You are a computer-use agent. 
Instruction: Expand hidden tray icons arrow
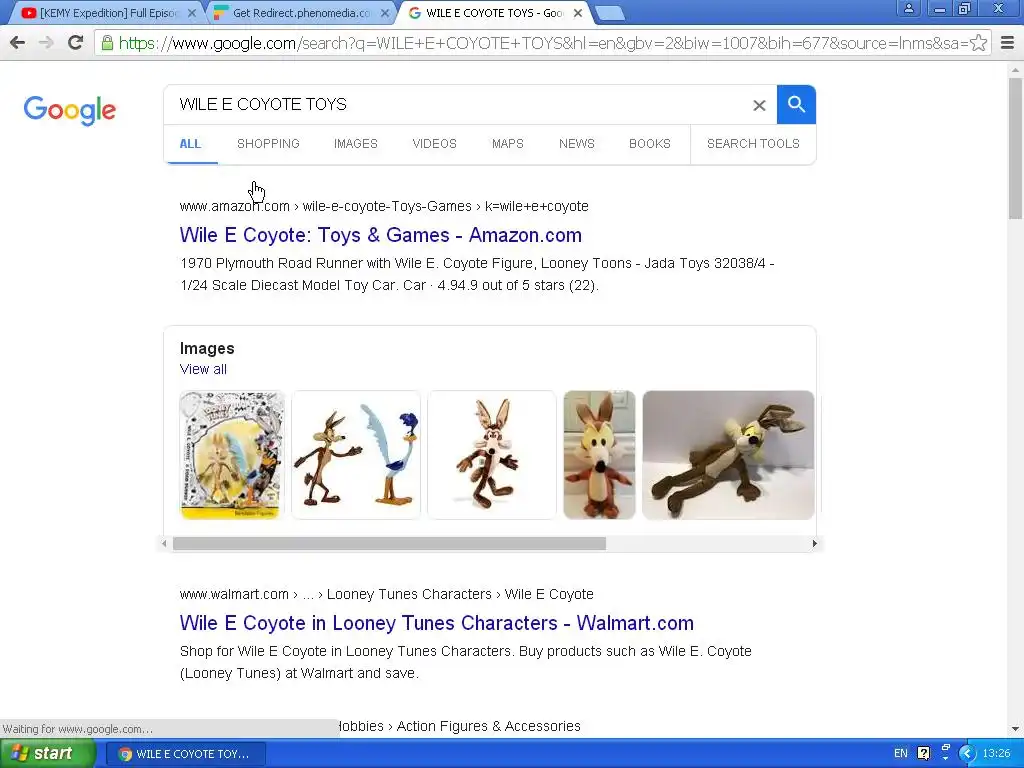click(x=967, y=754)
